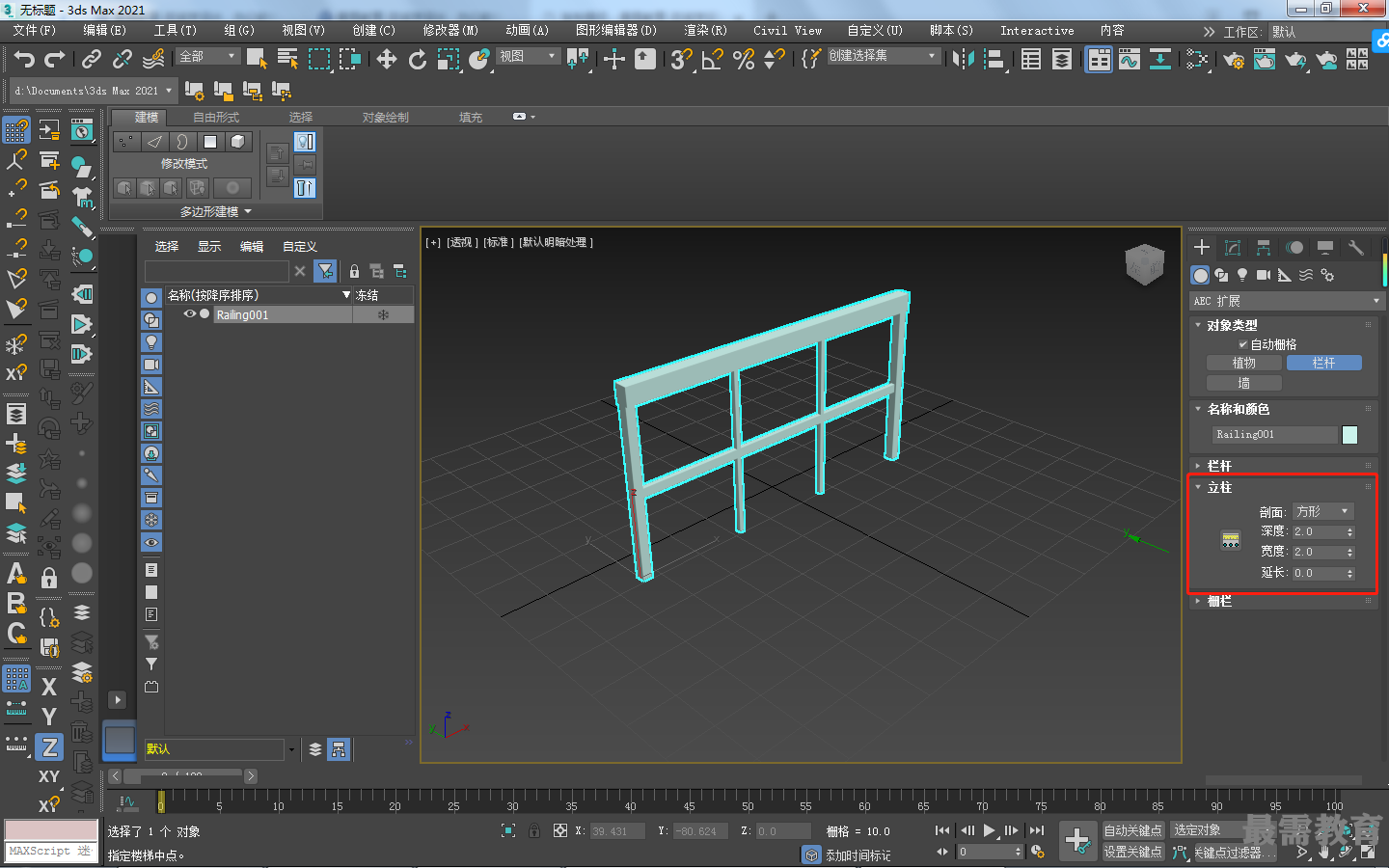Click the 深度 spinner arrows

click(x=1350, y=531)
